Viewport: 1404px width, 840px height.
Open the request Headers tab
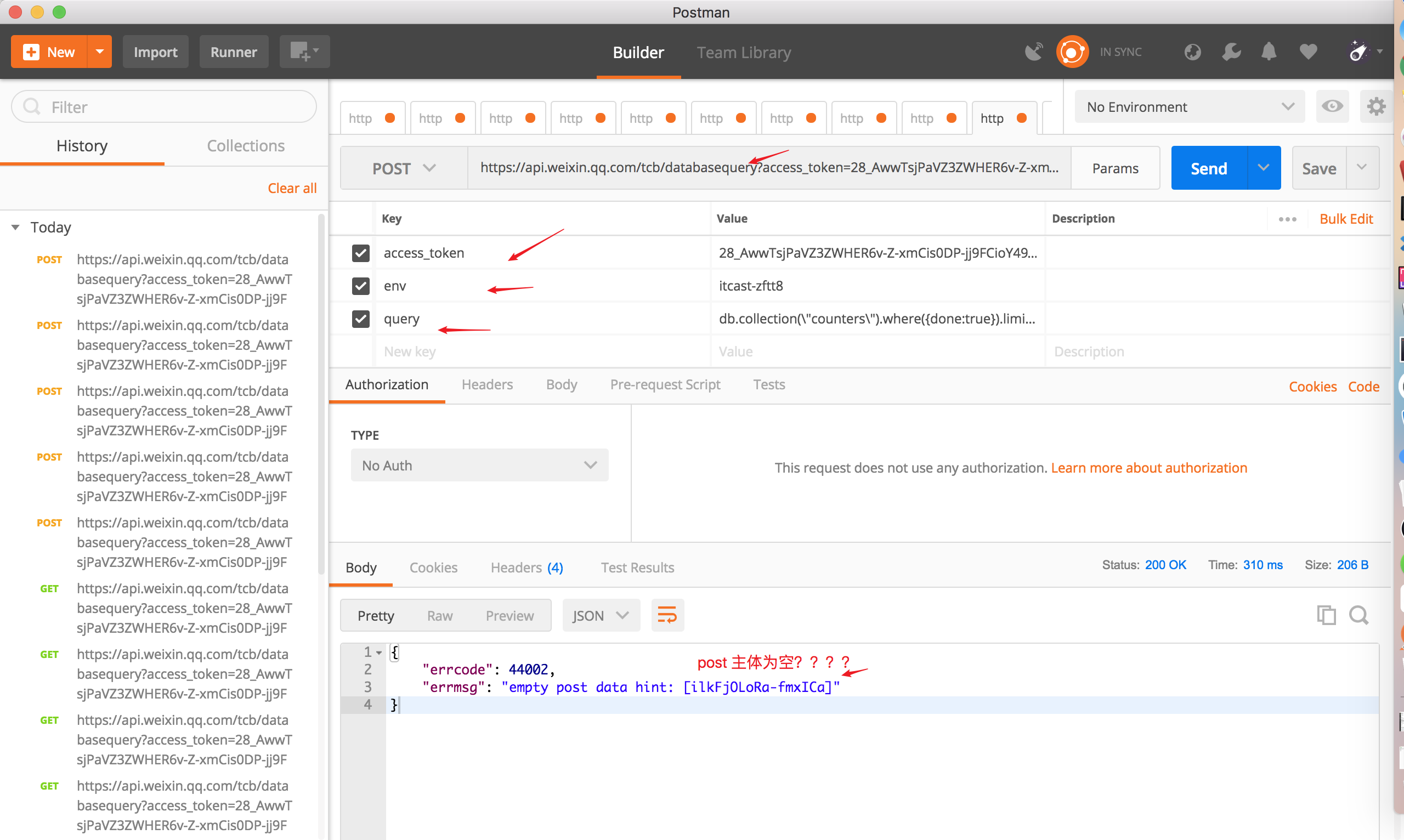point(487,384)
